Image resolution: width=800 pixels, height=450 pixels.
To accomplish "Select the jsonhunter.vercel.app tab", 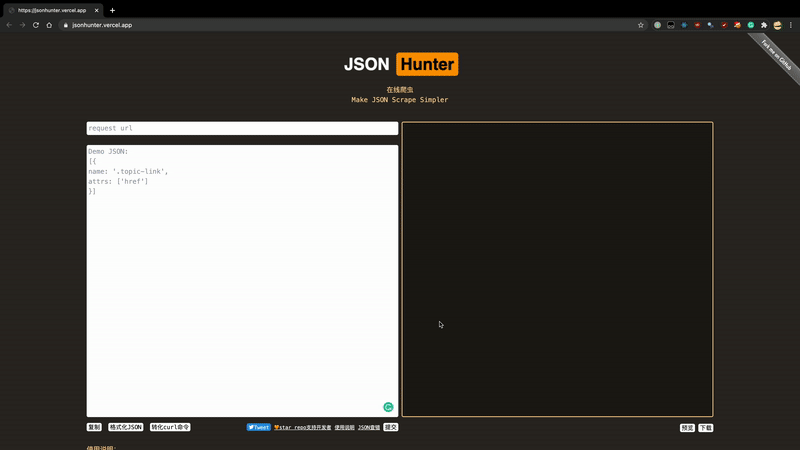I will (x=52, y=10).
